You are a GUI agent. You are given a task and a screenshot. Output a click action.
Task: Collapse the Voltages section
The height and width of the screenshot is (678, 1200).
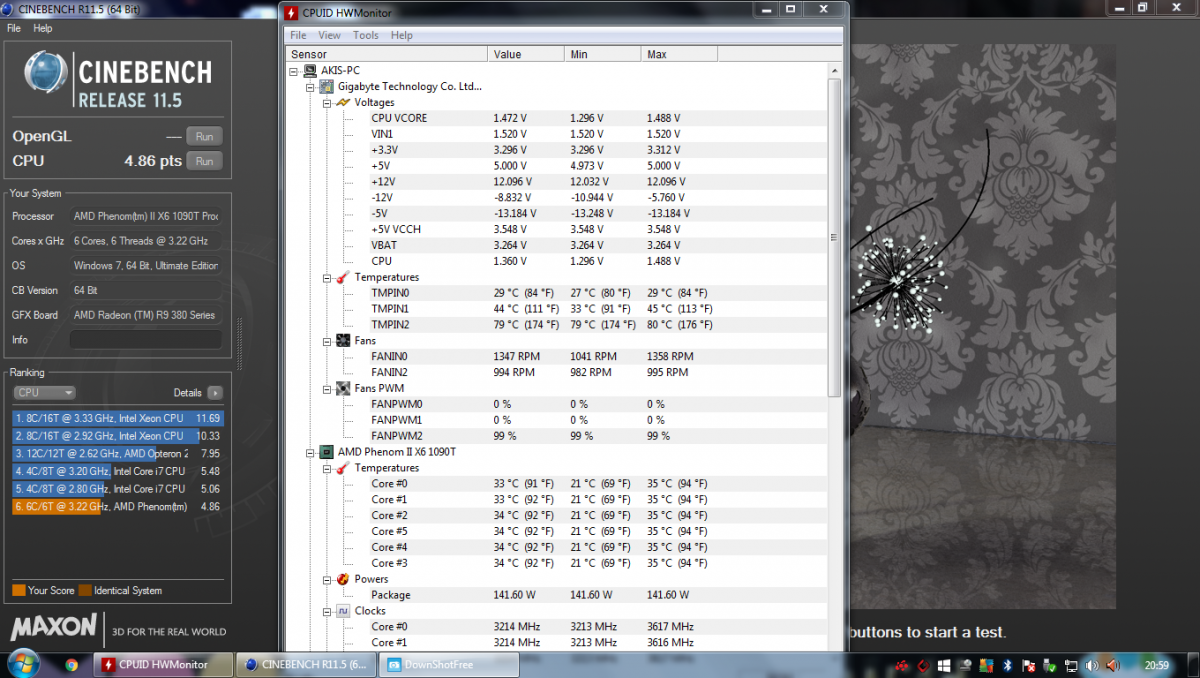pos(327,102)
